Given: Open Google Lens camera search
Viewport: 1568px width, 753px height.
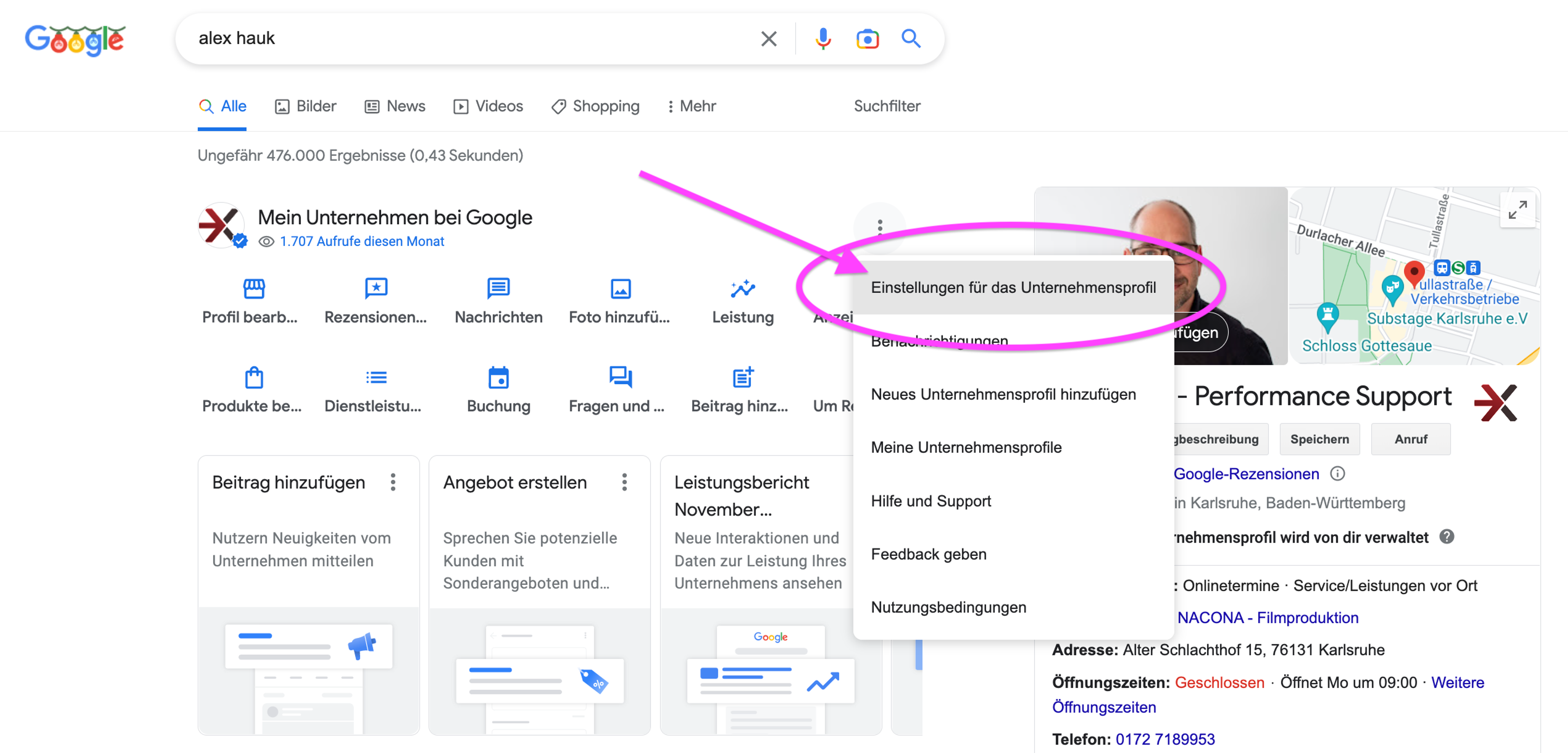Looking at the screenshot, I should coord(867,39).
